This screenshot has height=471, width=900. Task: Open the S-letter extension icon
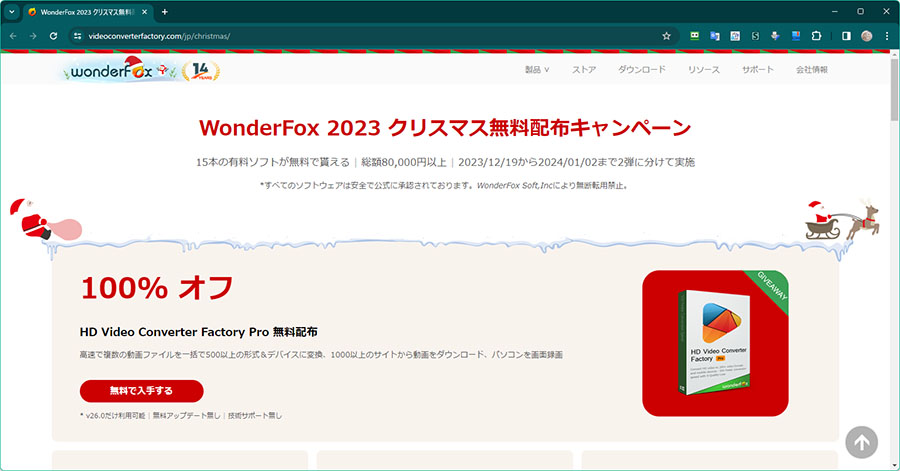755,36
